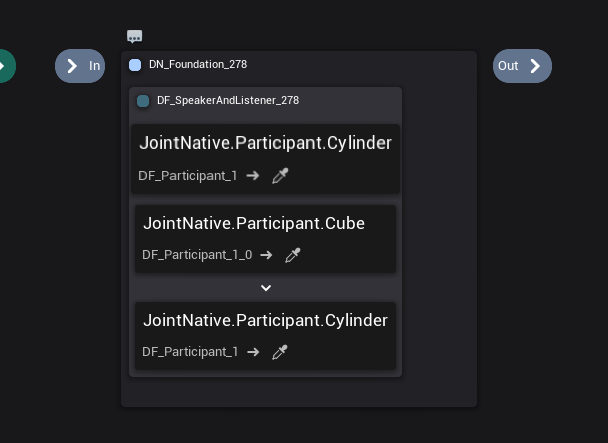This screenshot has width=608, height=443.
Task: Click the arrow next to DF_Participant_1_0
Action: pos(266,255)
